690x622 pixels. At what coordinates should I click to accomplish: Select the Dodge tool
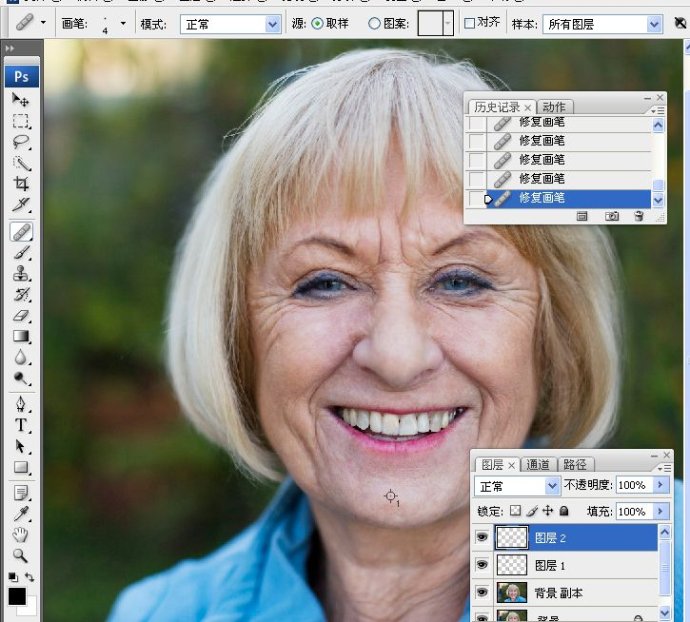coord(20,378)
